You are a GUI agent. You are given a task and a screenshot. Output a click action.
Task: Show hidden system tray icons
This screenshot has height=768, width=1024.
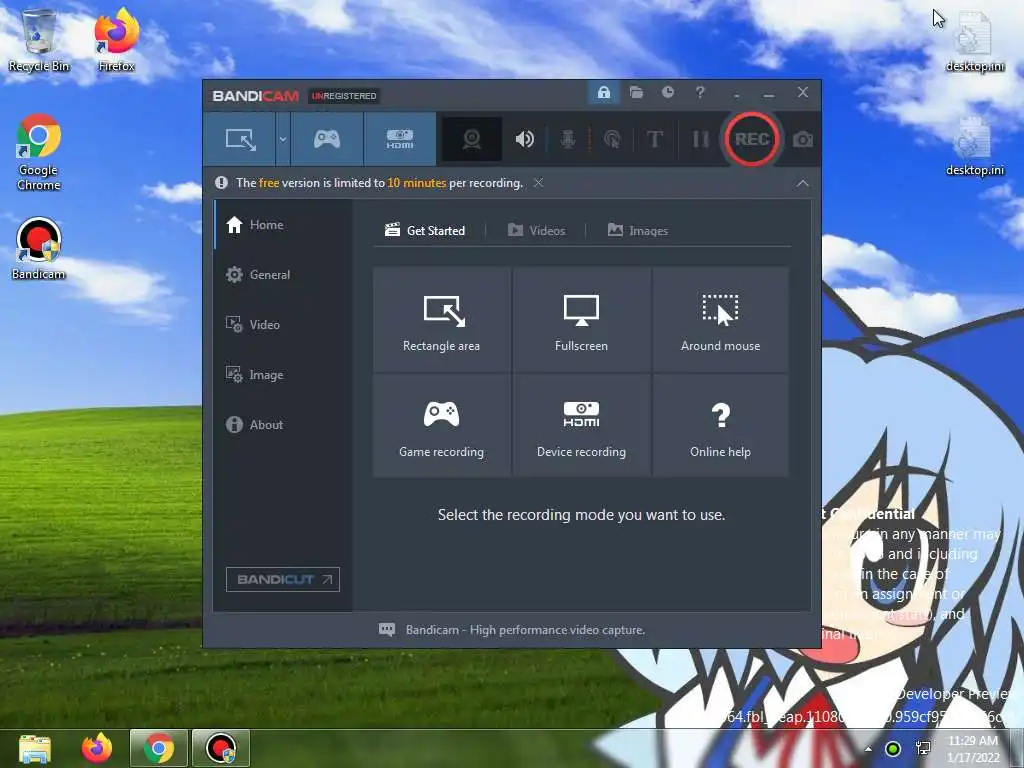868,749
